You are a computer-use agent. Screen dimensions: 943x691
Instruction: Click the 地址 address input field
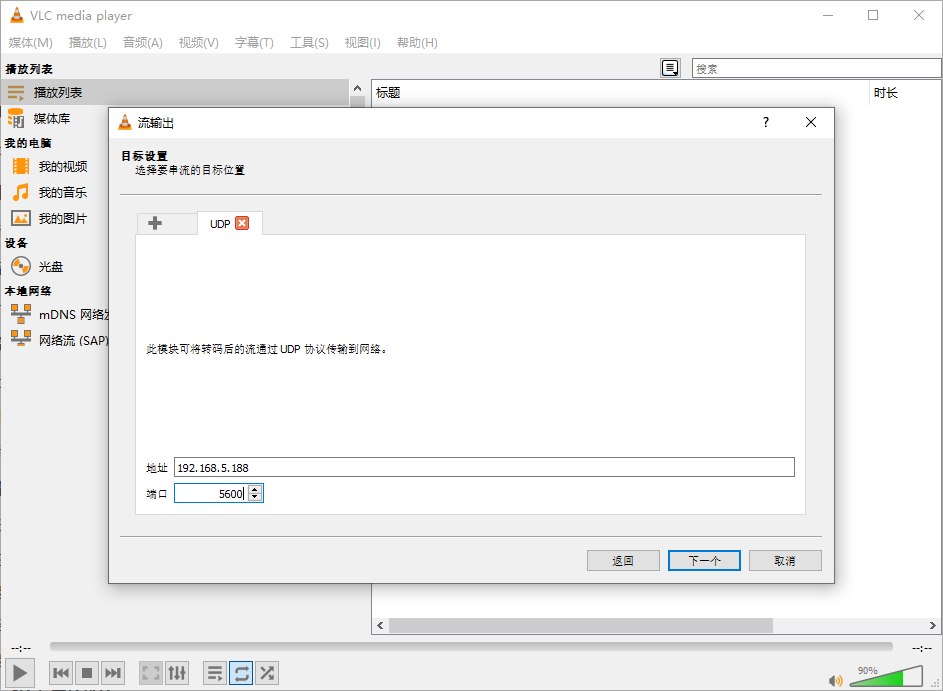[x=484, y=467]
